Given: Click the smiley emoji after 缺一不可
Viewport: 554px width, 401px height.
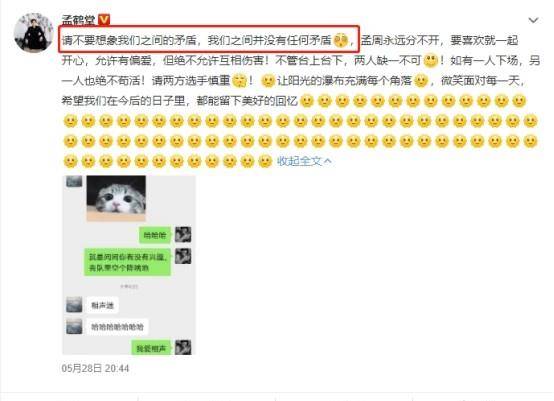Looking at the screenshot, I should coord(430,61).
